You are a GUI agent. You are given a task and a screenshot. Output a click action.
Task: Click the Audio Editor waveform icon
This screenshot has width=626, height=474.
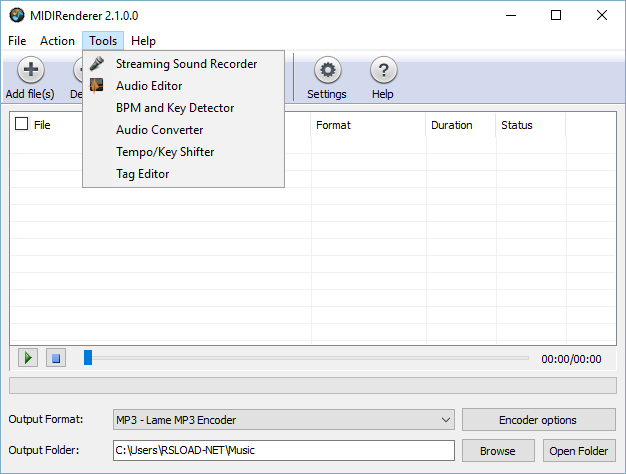[96, 85]
